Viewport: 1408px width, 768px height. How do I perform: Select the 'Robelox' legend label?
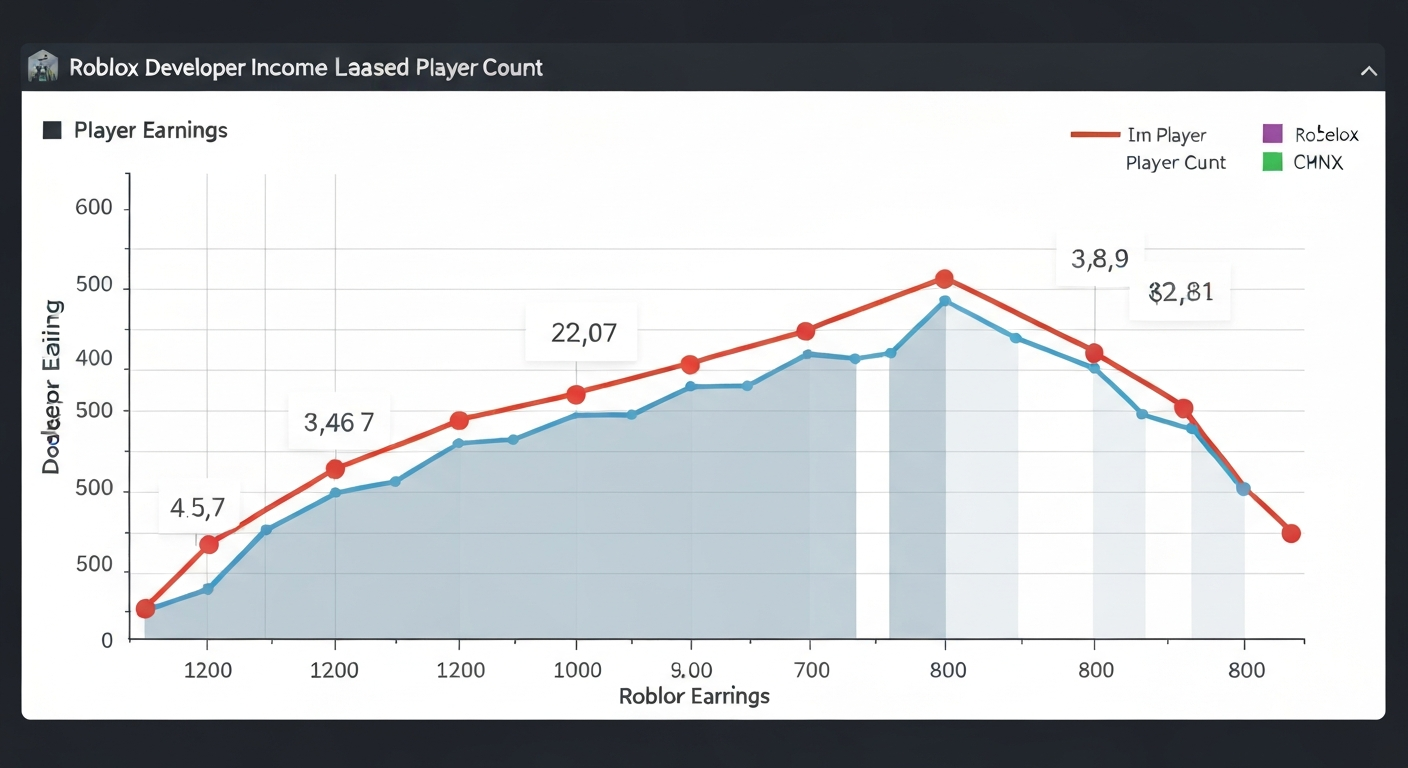pyautogui.click(x=1326, y=134)
